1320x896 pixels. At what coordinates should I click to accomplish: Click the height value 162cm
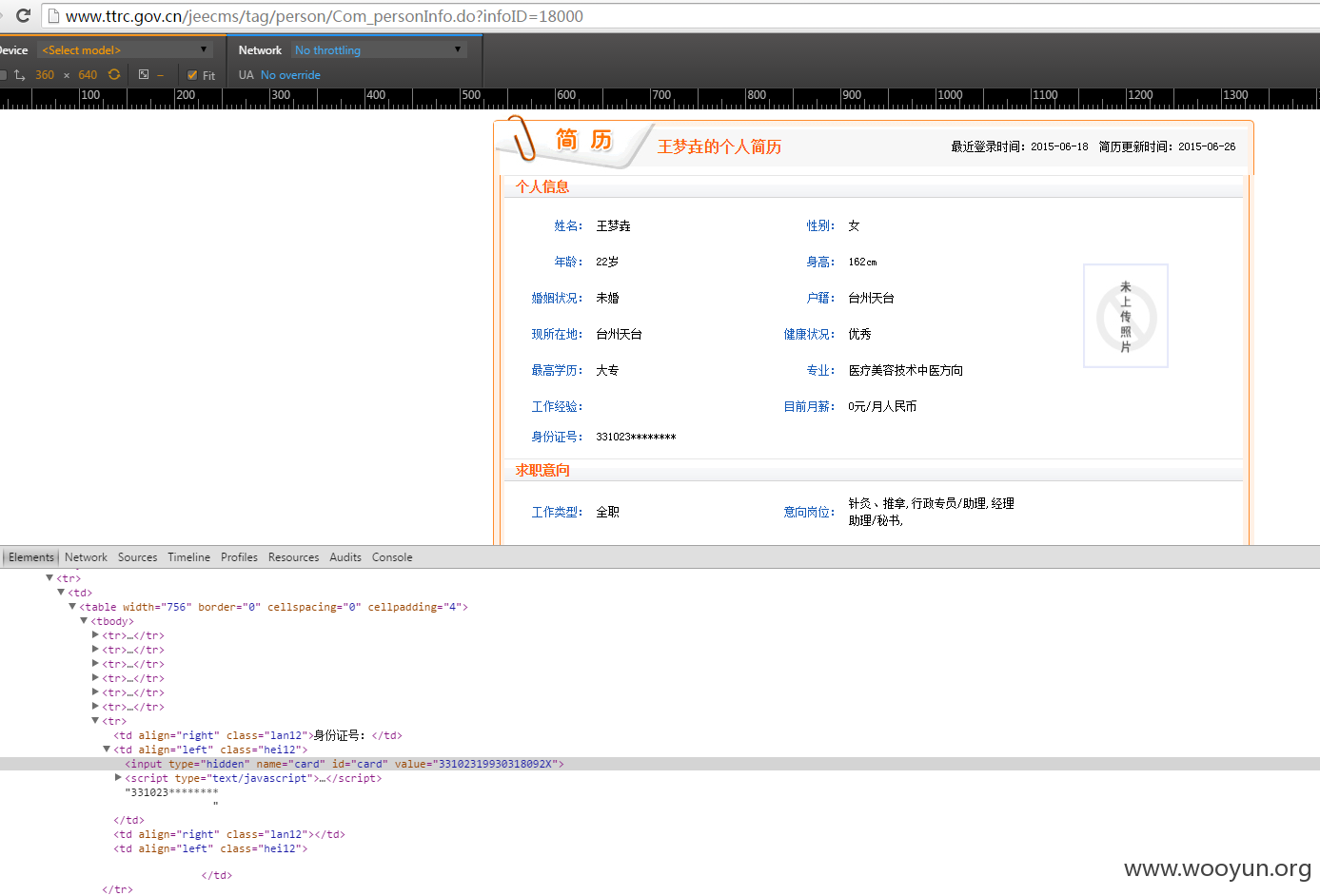[862, 262]
